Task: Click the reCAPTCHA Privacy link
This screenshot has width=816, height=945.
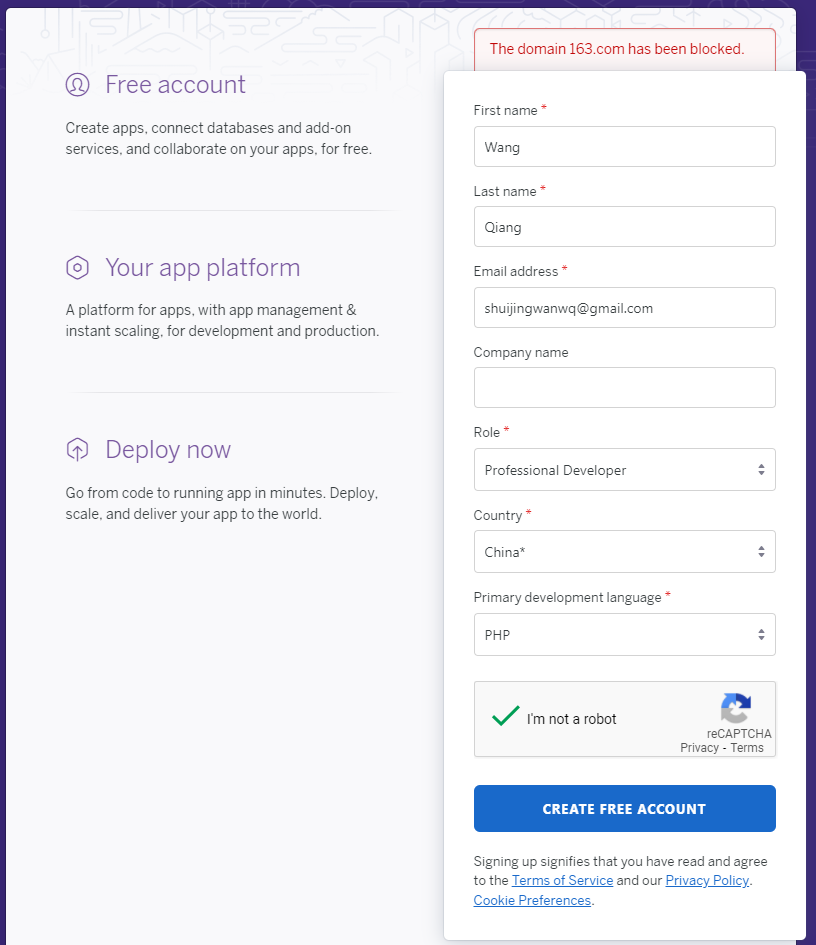Action: pyautogui.click(x=699, y=748)
